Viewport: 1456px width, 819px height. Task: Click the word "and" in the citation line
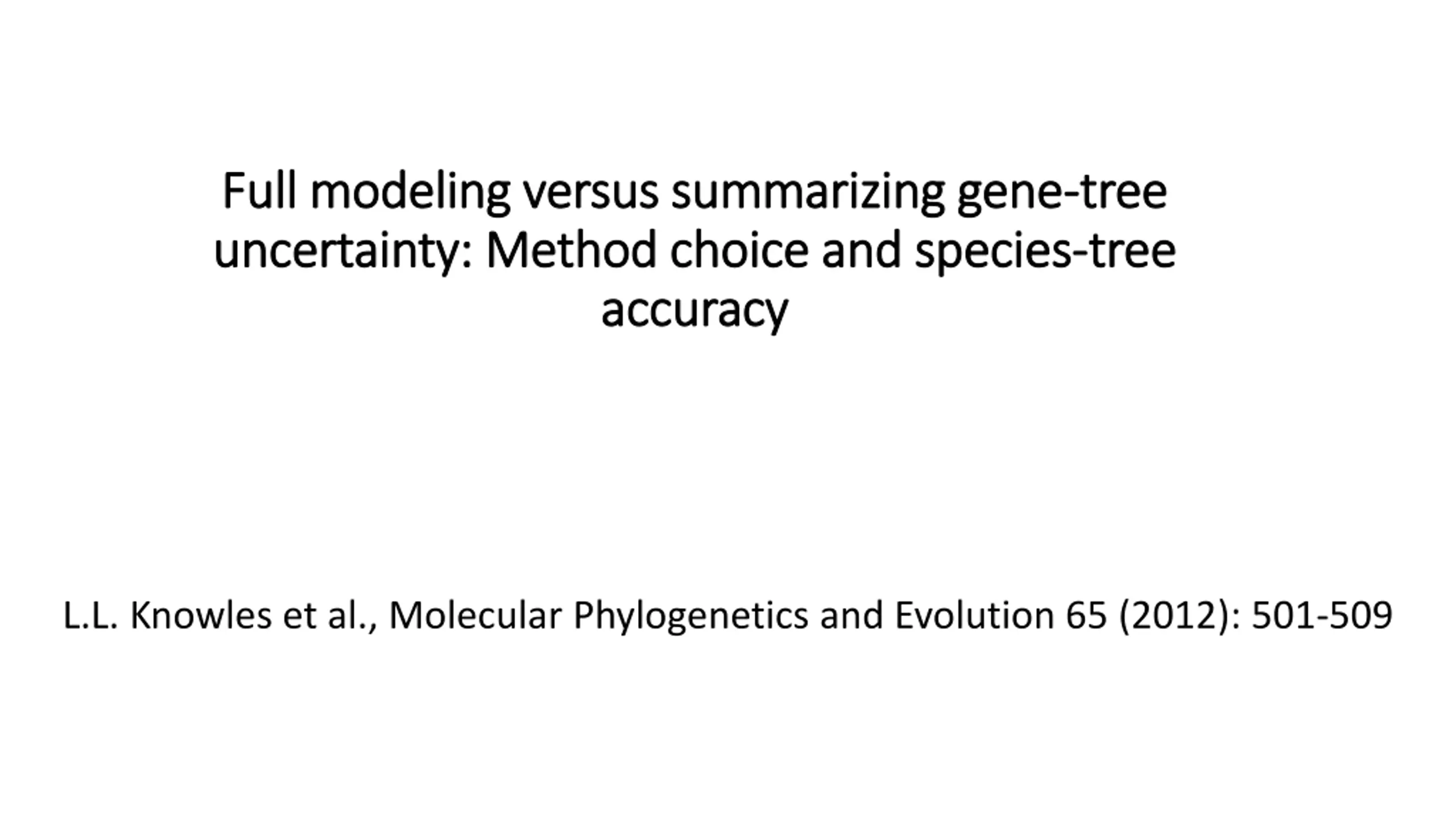851,615
